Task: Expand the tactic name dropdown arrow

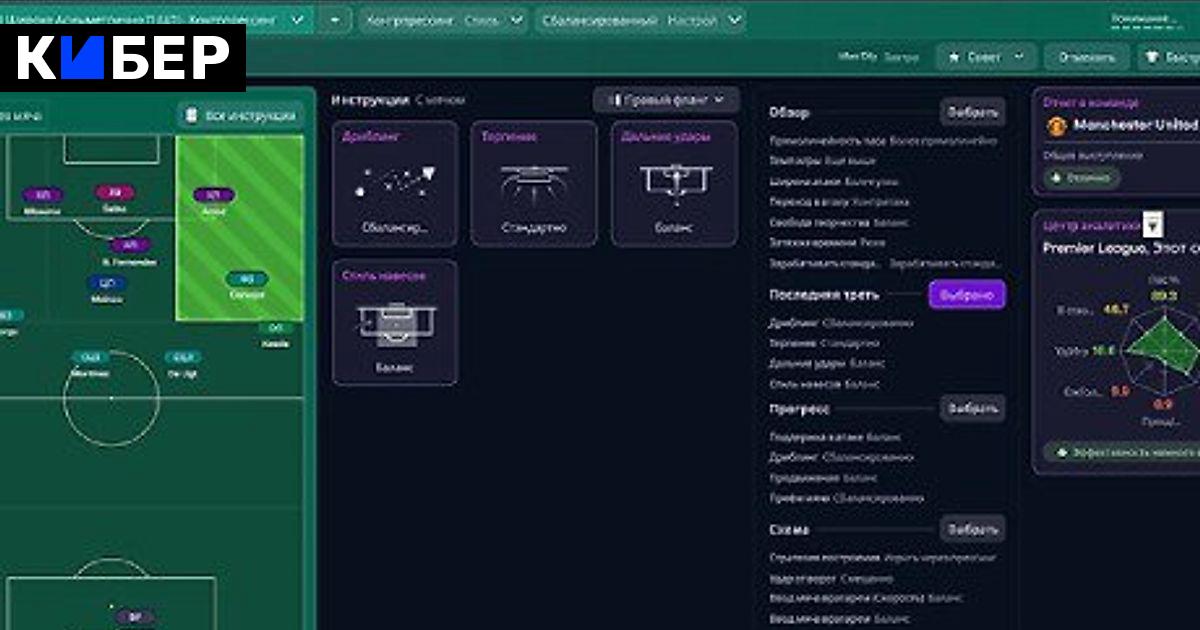Action: 297,20
